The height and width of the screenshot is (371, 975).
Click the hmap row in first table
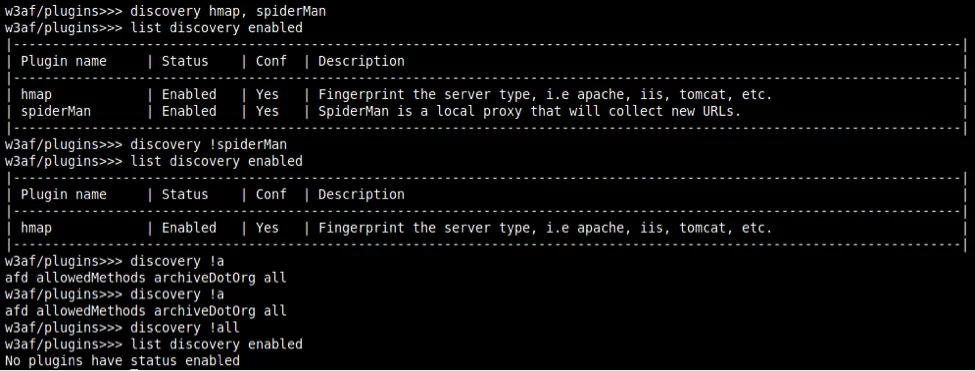click(485, 94)
